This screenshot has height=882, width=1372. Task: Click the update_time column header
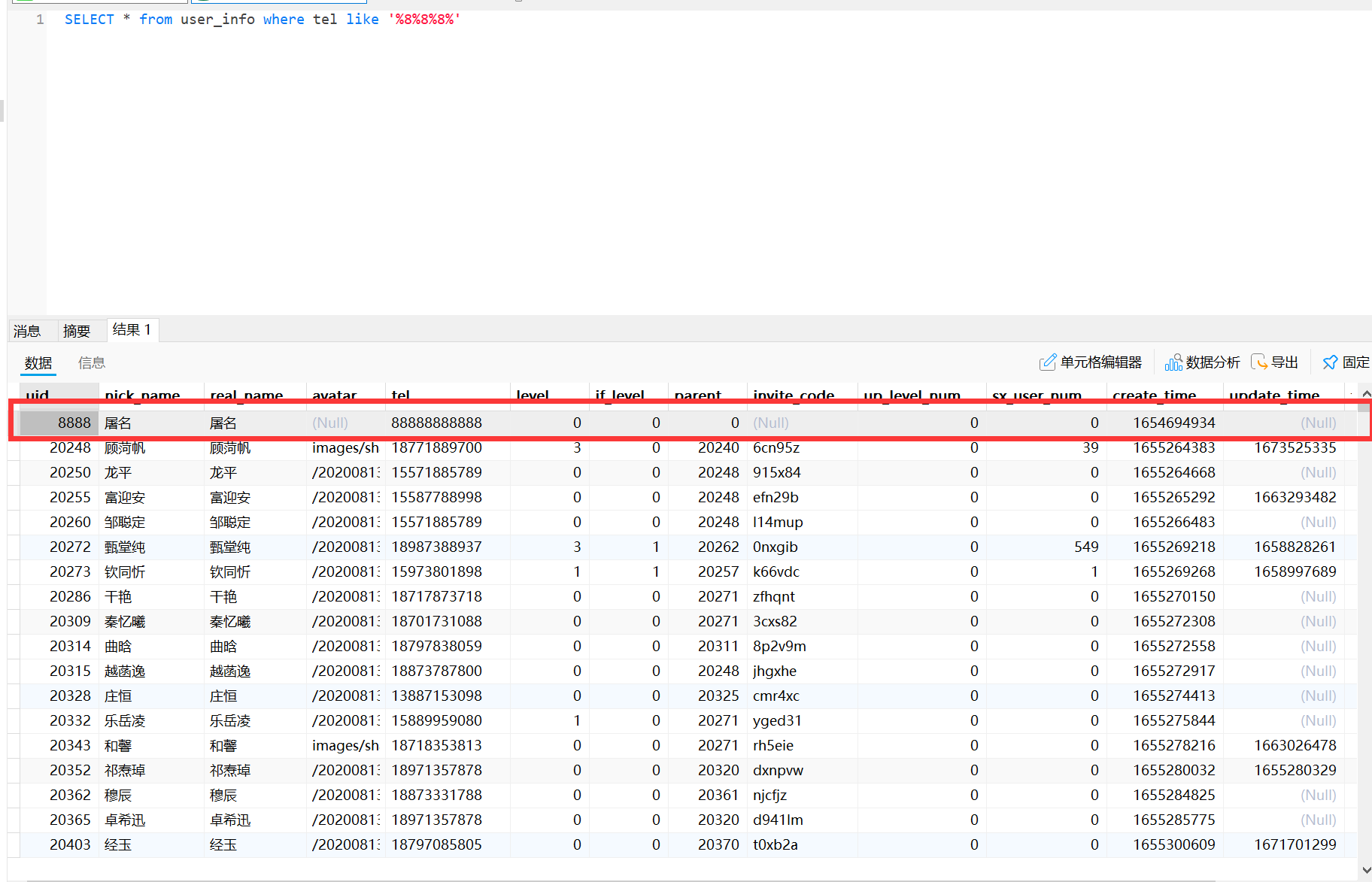[1282, 396]
